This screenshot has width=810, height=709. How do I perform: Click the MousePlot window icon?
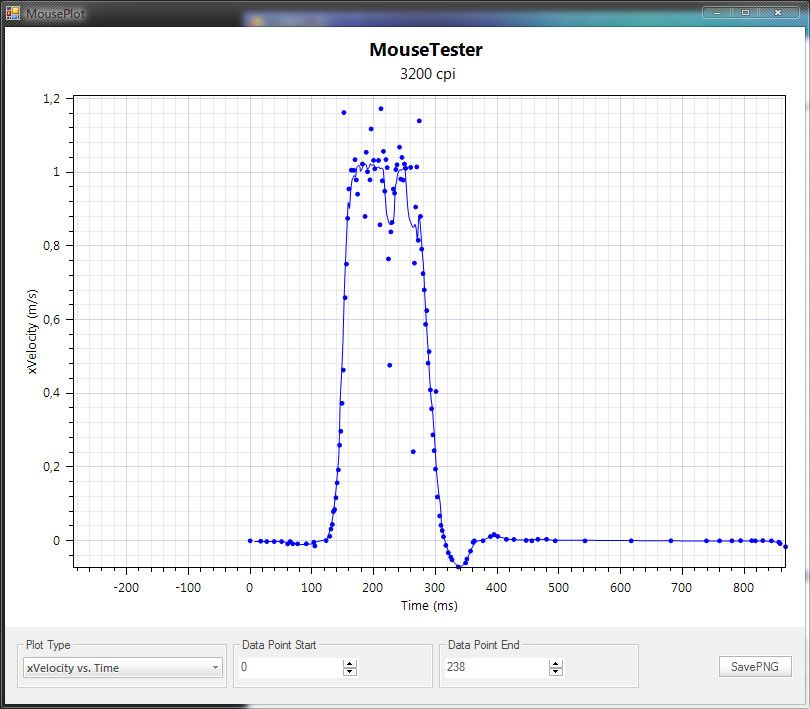12,13
